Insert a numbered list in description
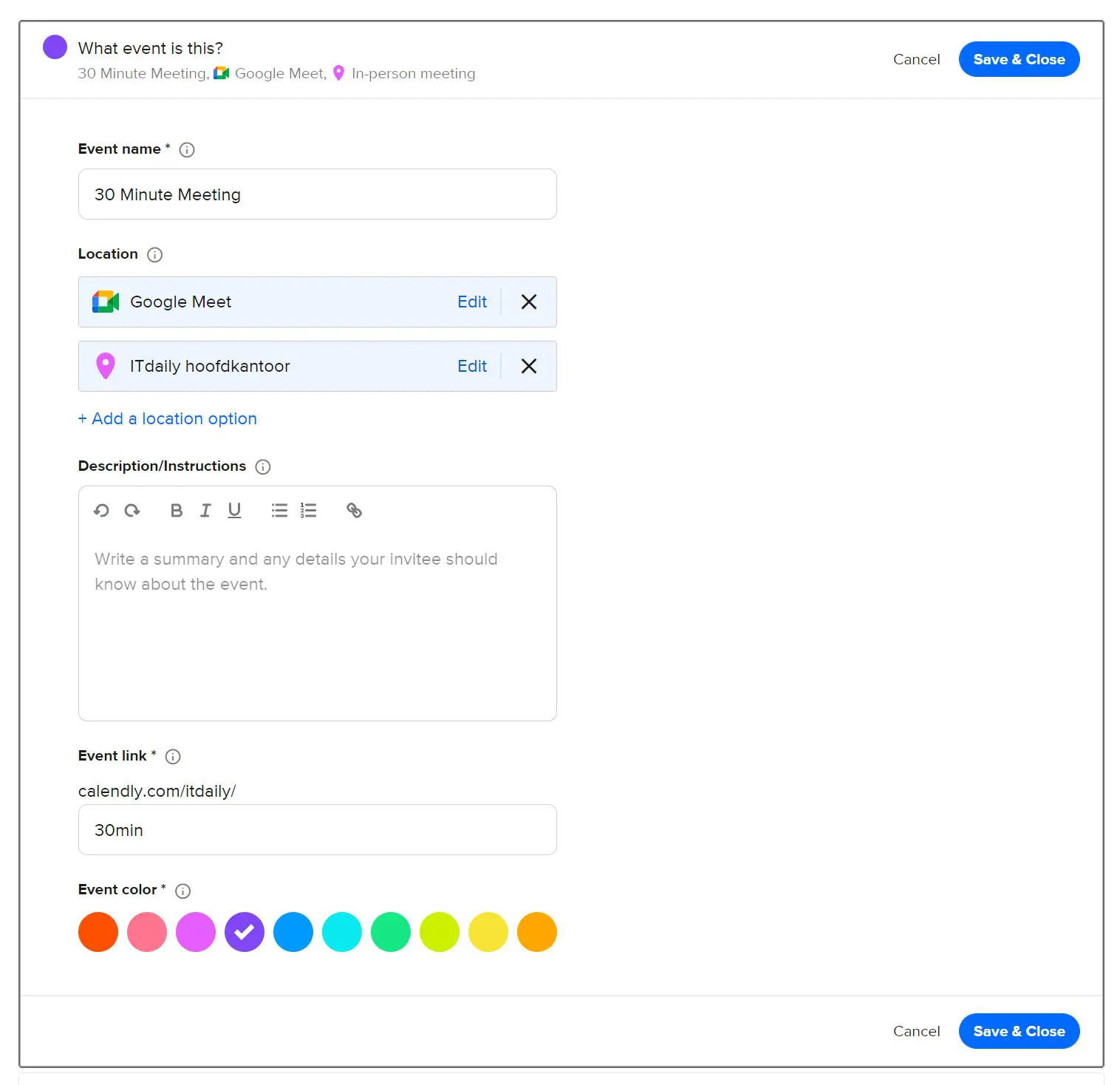Viewport: 1120px width, 1085px height. (308, 510)
